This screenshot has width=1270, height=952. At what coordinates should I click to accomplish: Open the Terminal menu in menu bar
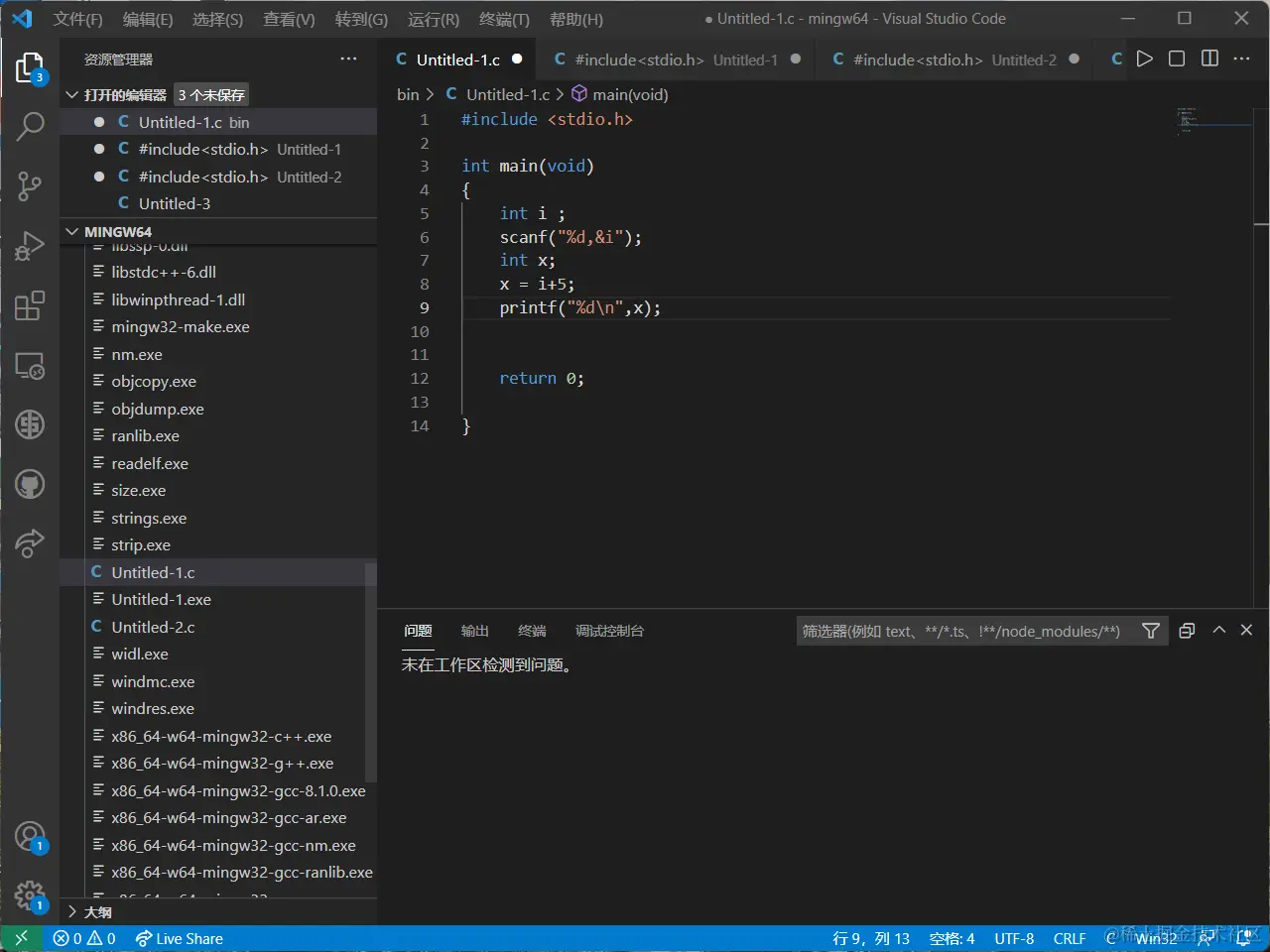504,19
